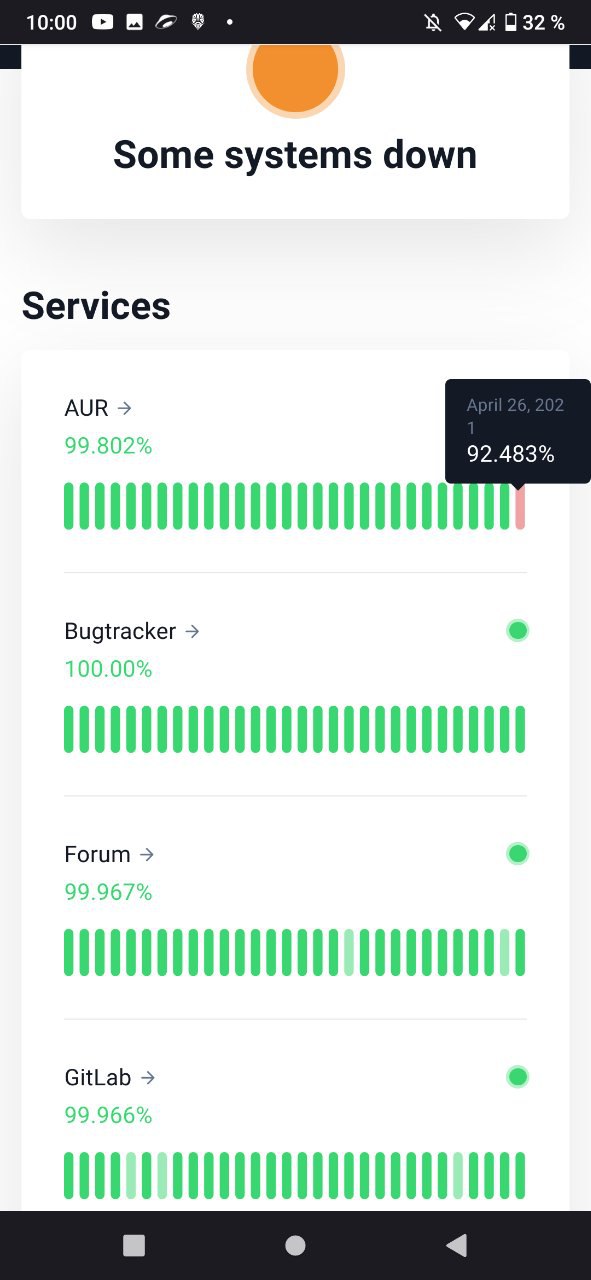Image resolution: width=591 pixels, height=1280 pixels.
Task: Tap the 10:00 clock in status bar
Action: pos(51,22)
